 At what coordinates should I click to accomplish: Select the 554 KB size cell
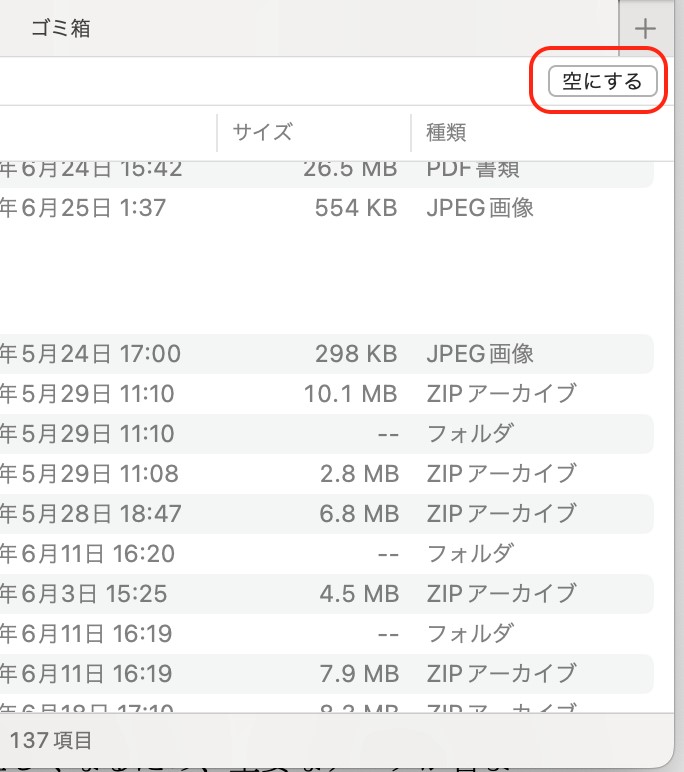[x=356, y=208]
